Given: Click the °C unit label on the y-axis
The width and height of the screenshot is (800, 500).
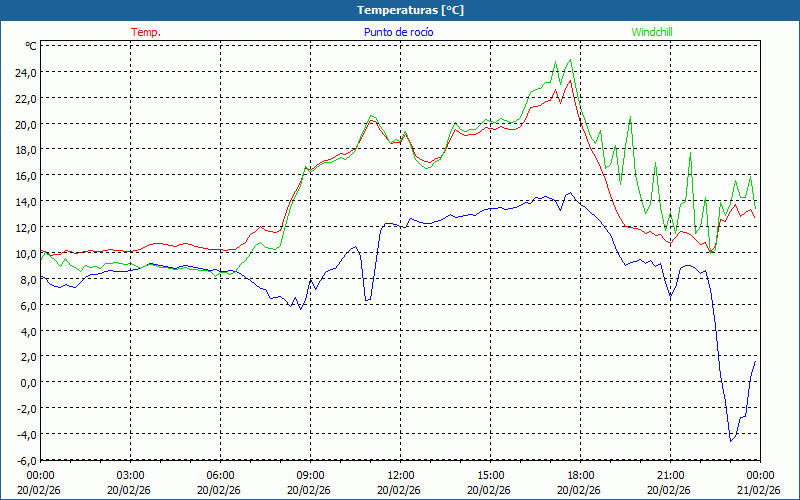Looking at the screenshot, I should [31, 46].
